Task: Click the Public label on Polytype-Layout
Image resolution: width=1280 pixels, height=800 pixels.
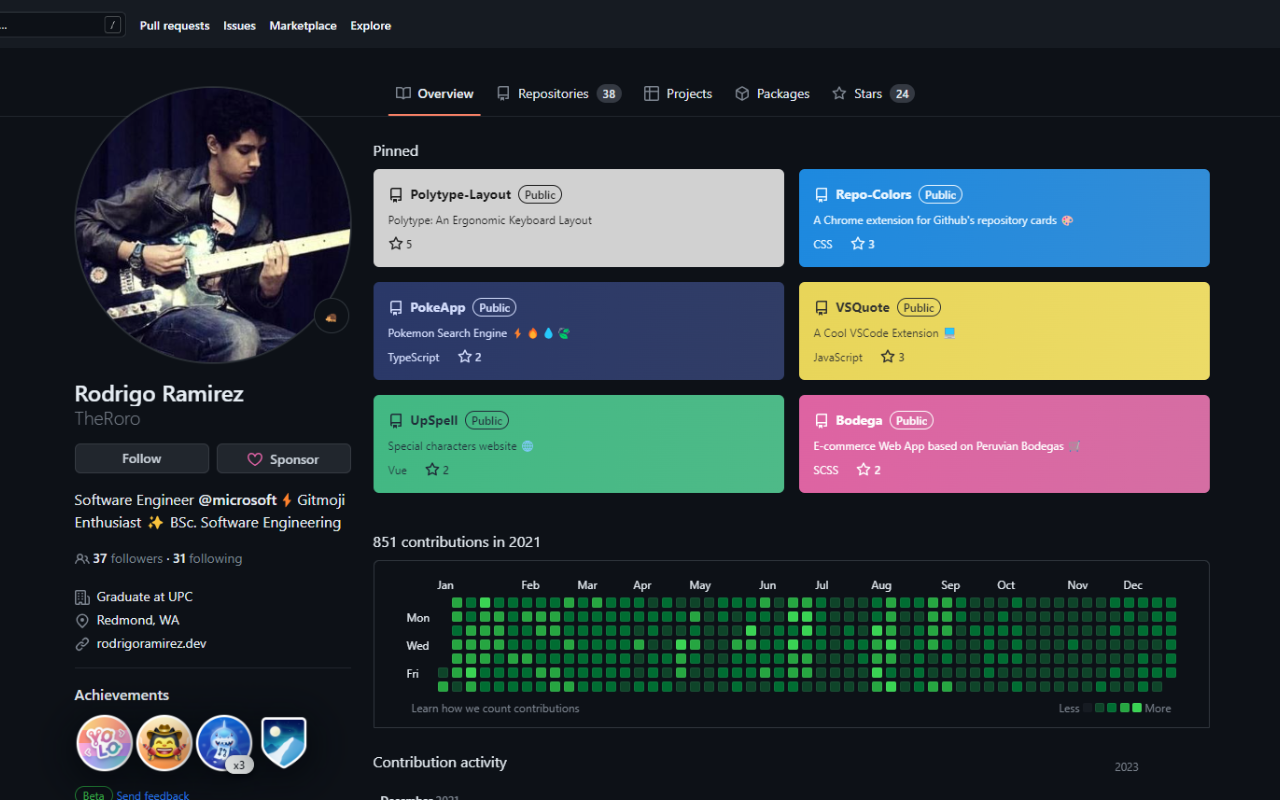Action: tap(540, 195)
